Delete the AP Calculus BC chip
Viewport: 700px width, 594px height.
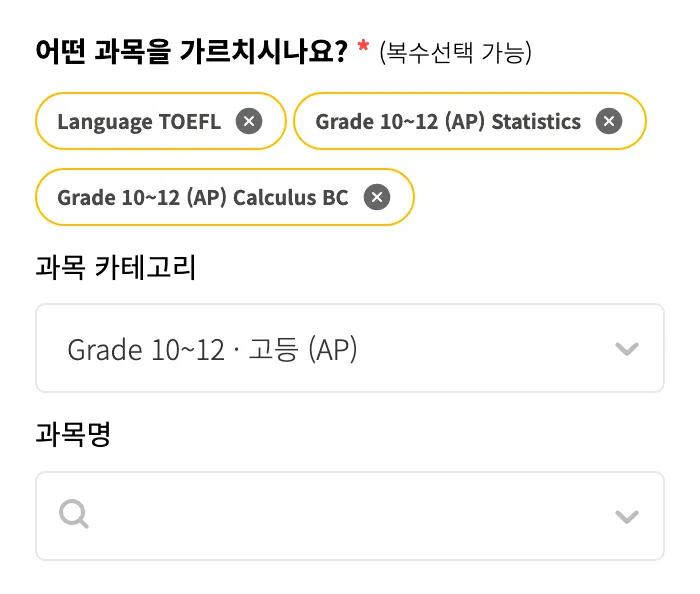376,197
